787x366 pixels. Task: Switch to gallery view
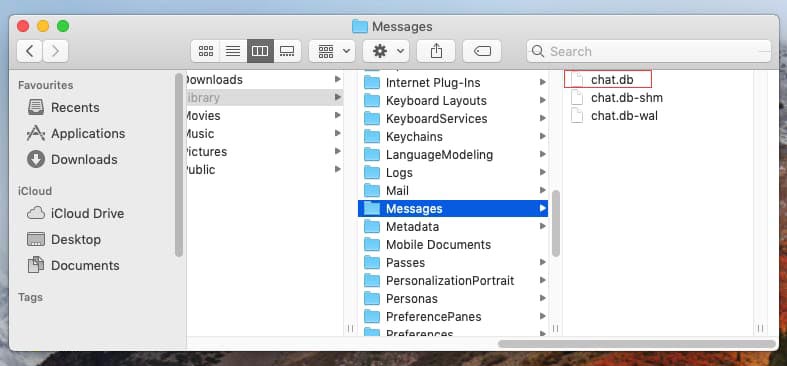[x=287, y=51]
